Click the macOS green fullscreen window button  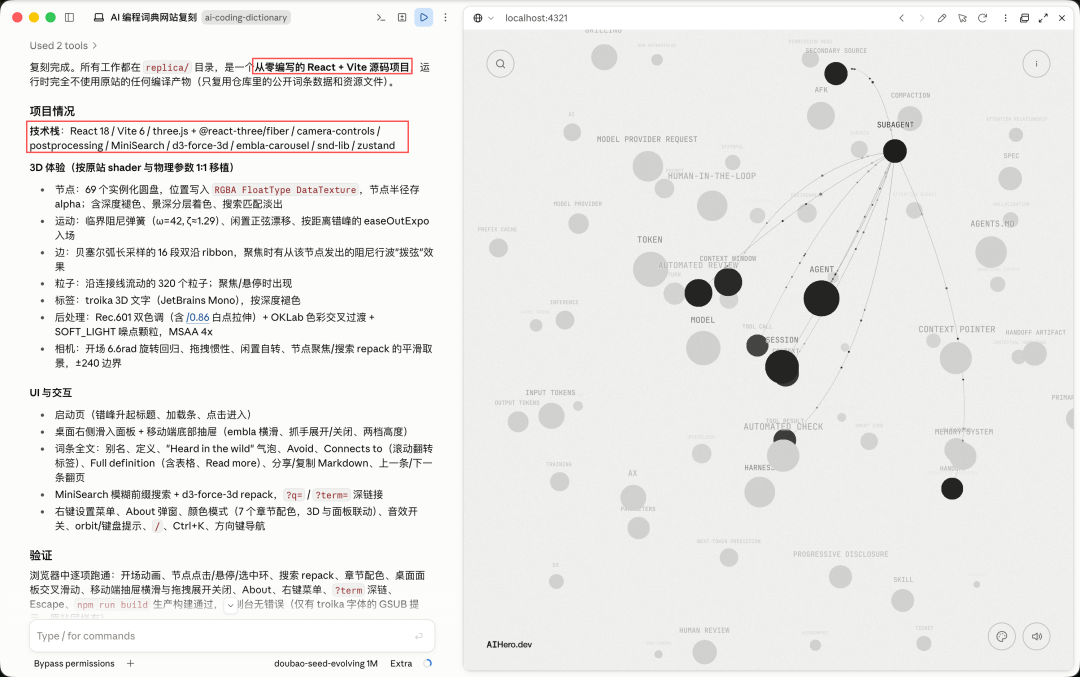click(50, 17)
